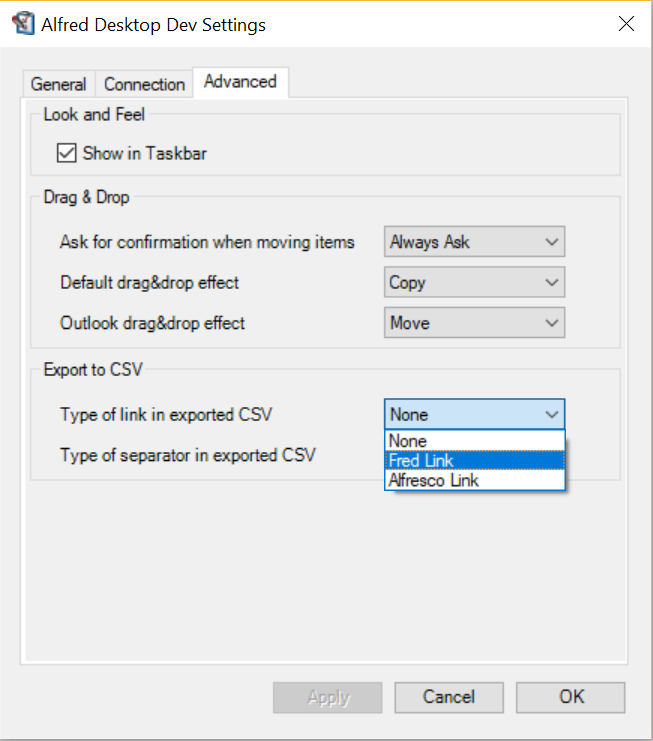Open the Connection tab

(144, 84)
